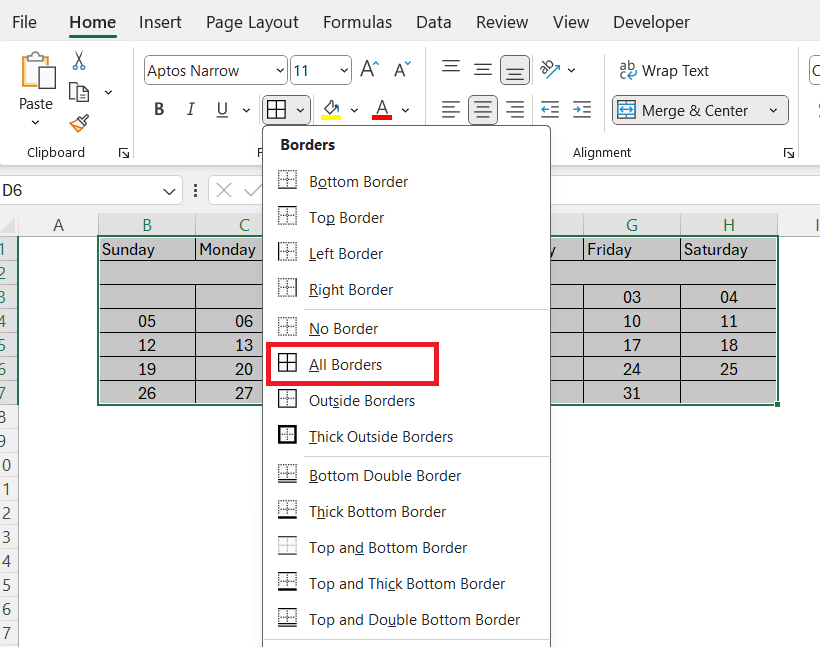
Task: Decrease font size with smaller A
Action: [x=402, y=70]
